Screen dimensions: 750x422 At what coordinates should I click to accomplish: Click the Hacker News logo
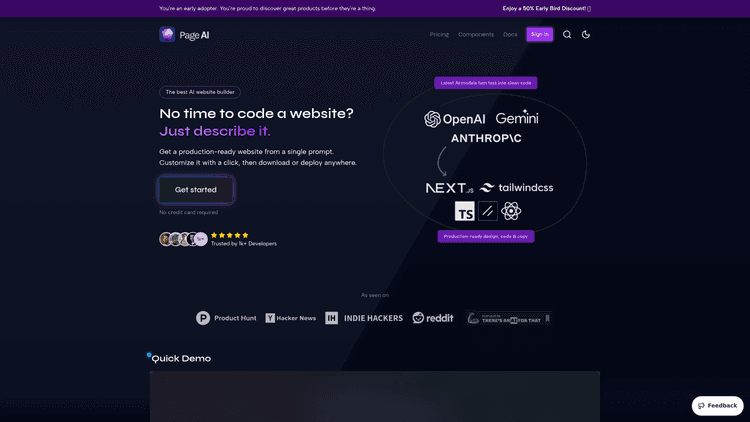290,318
